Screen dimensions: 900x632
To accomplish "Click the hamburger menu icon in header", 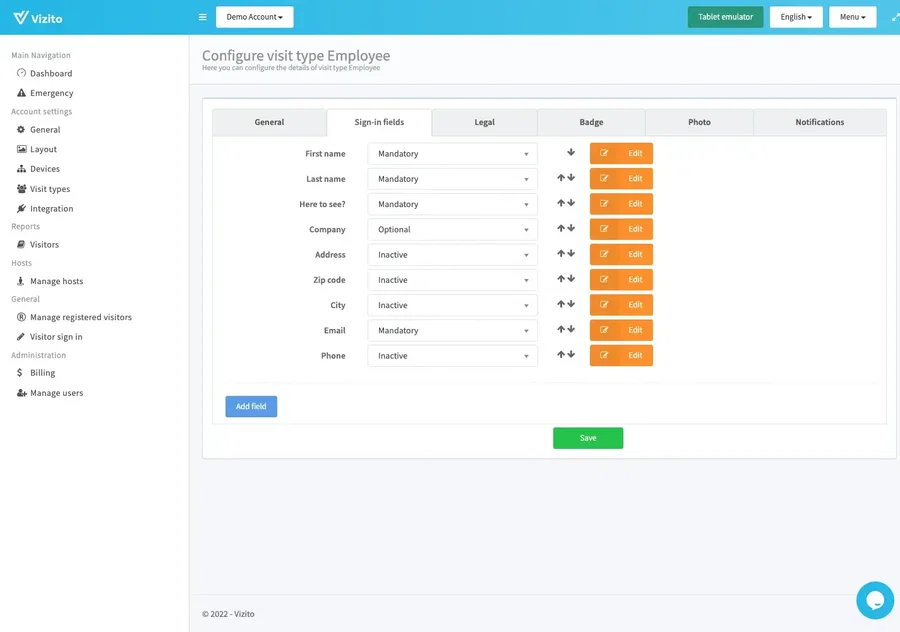I will (203, 17).
